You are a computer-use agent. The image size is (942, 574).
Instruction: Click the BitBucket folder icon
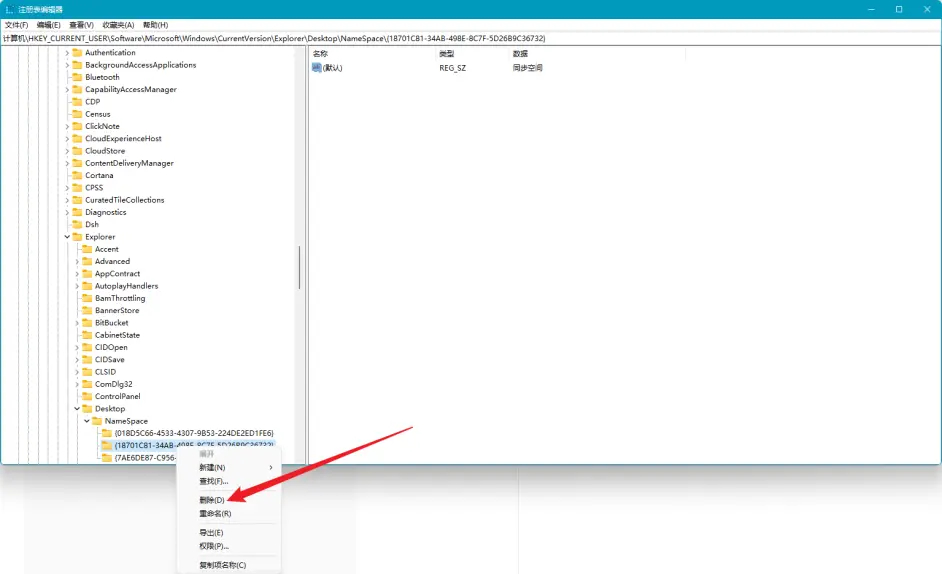87,323
